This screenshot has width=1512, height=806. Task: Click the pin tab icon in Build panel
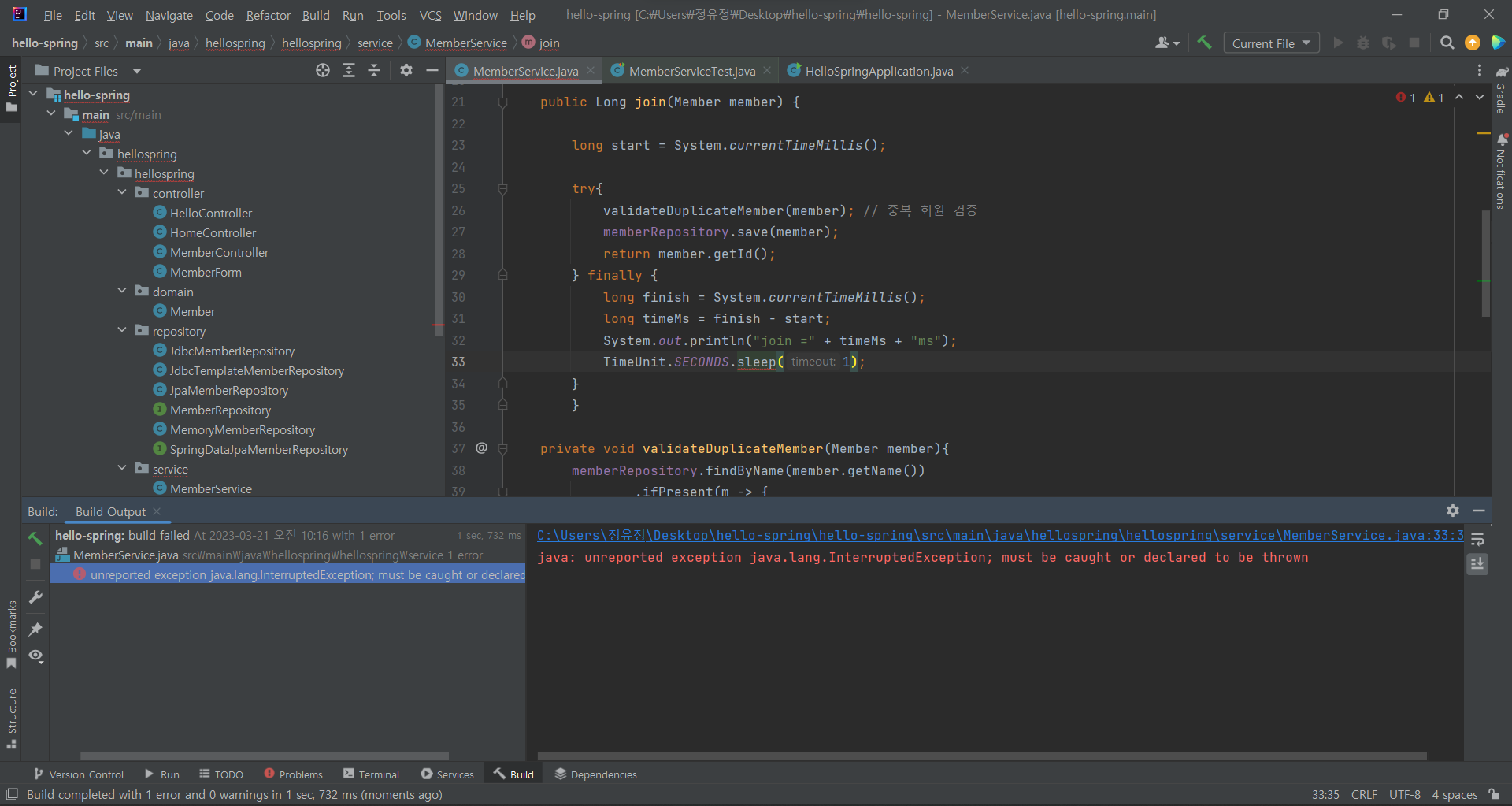tap(35, 629)
